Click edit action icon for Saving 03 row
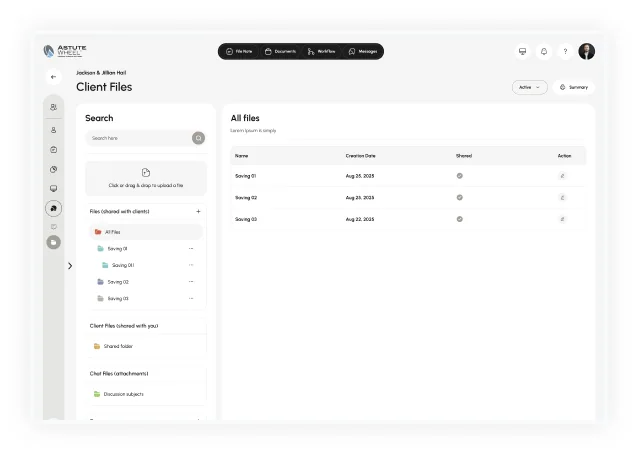Image resolution: width=638 pixels, height=454 pixels. (x=562, y=219)
